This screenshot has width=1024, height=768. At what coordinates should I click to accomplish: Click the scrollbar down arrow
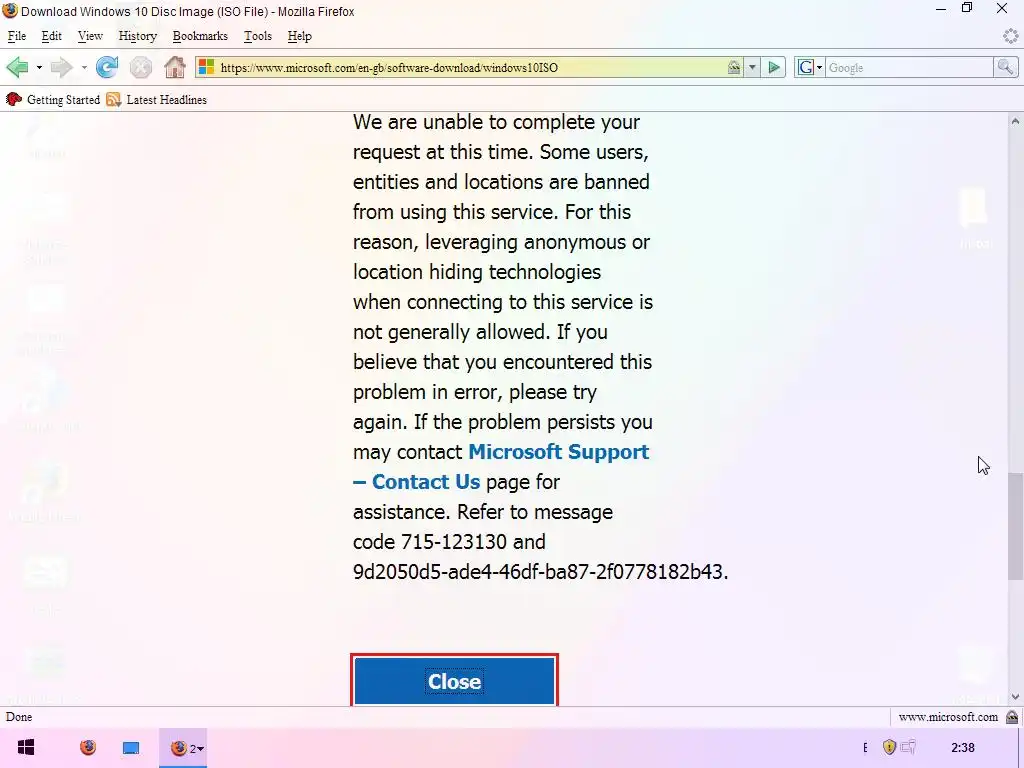(x=1015, y=697)
